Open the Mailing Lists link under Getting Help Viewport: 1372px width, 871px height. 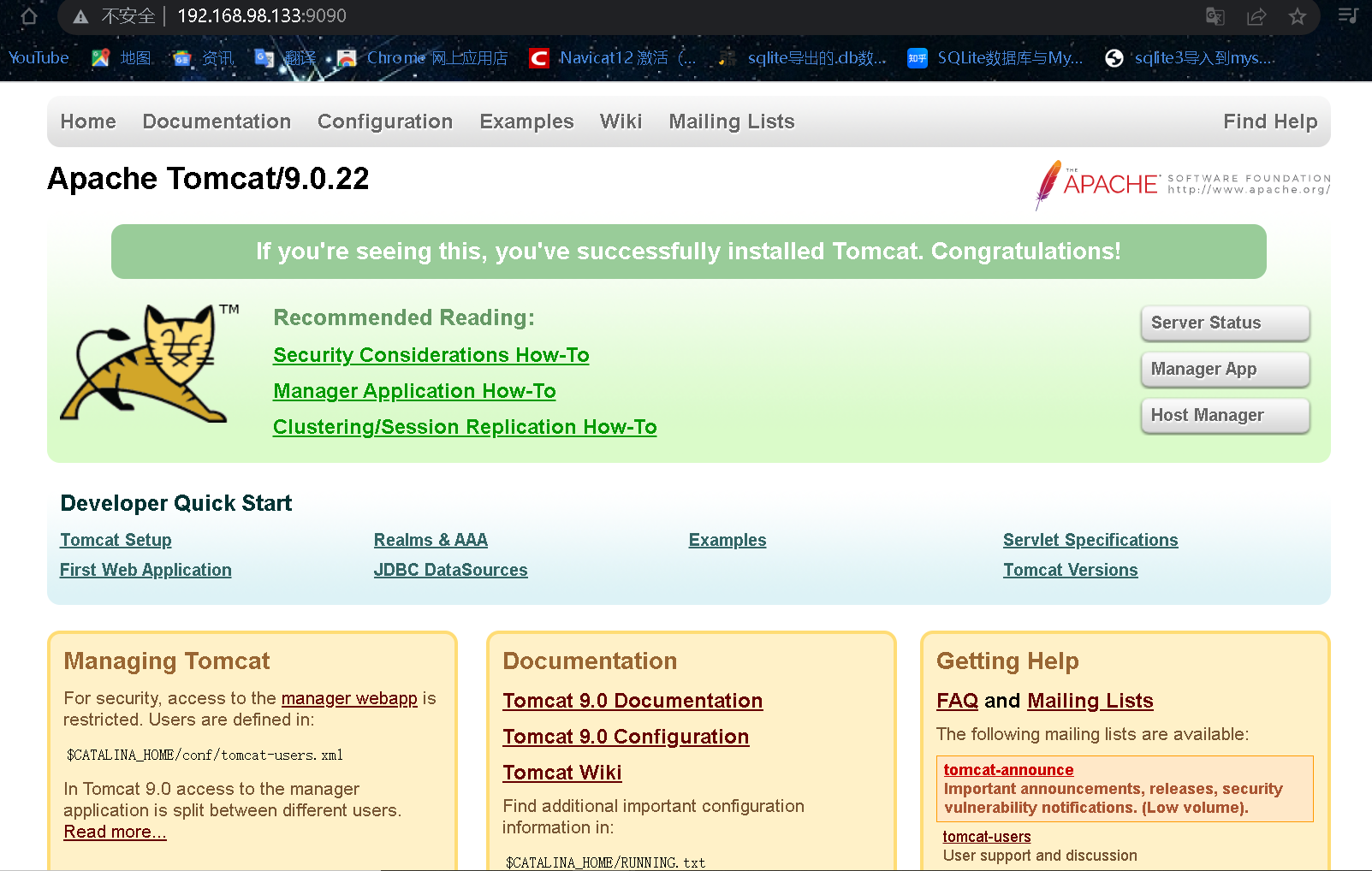point(1090,702)
